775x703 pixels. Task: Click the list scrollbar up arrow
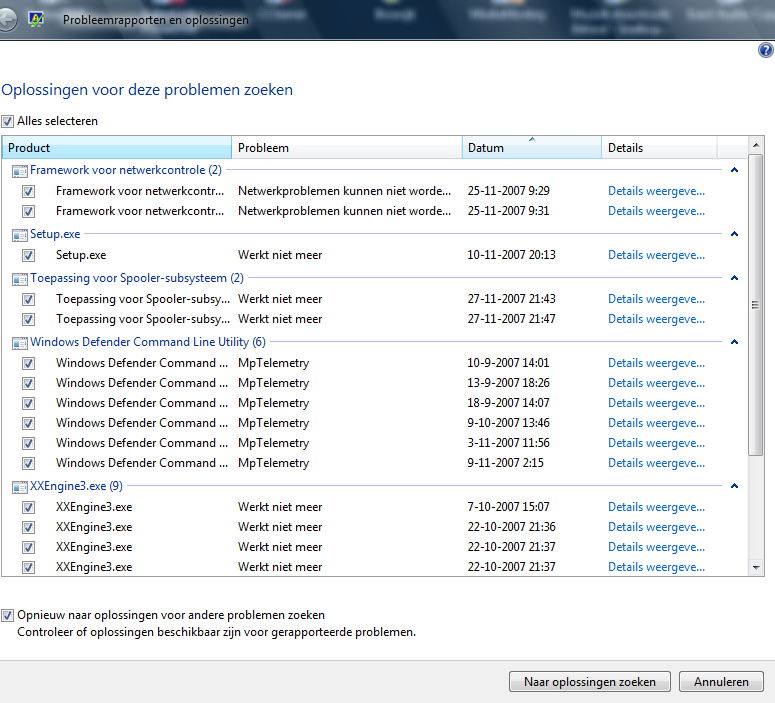point(756,145)
